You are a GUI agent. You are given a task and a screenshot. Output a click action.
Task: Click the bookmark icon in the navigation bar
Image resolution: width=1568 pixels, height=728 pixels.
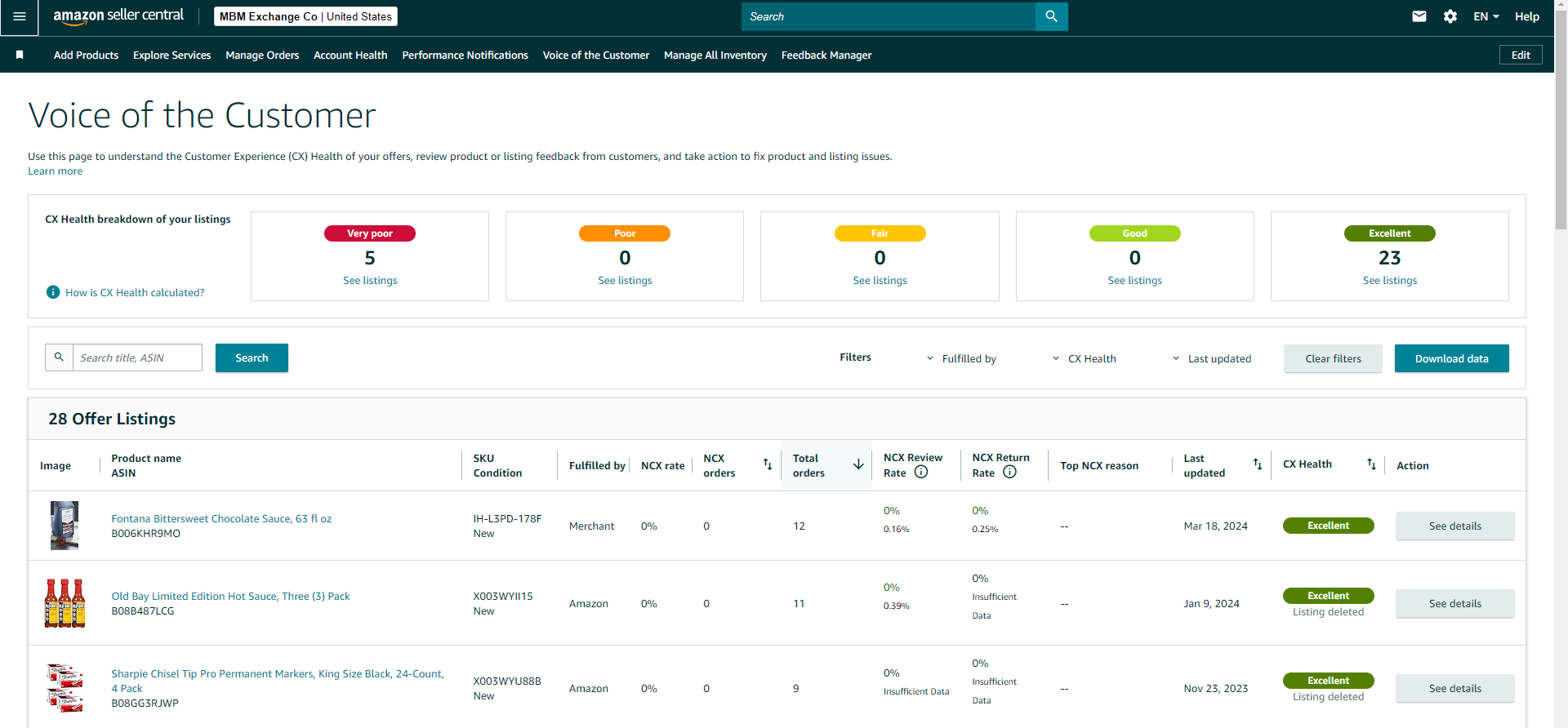(20, 55)
